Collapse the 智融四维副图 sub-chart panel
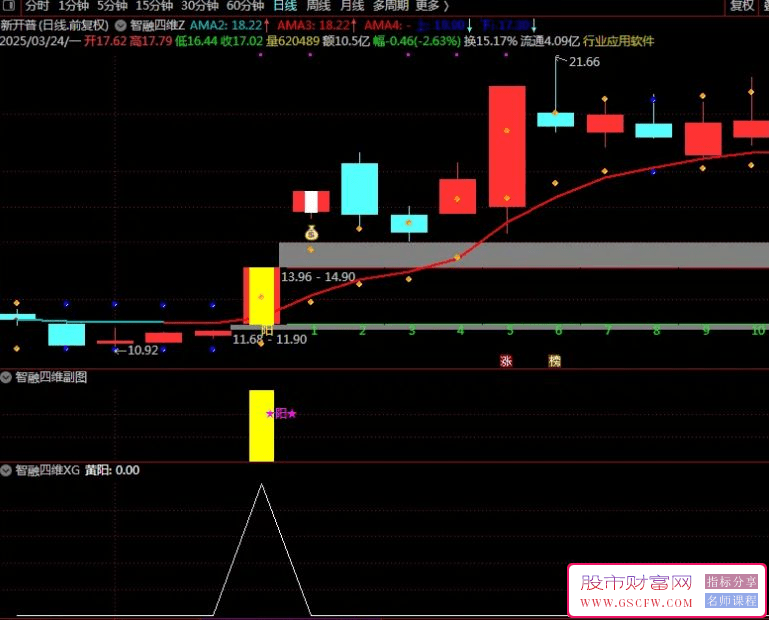This screenshot has height=620, width=769. point(6,377)
